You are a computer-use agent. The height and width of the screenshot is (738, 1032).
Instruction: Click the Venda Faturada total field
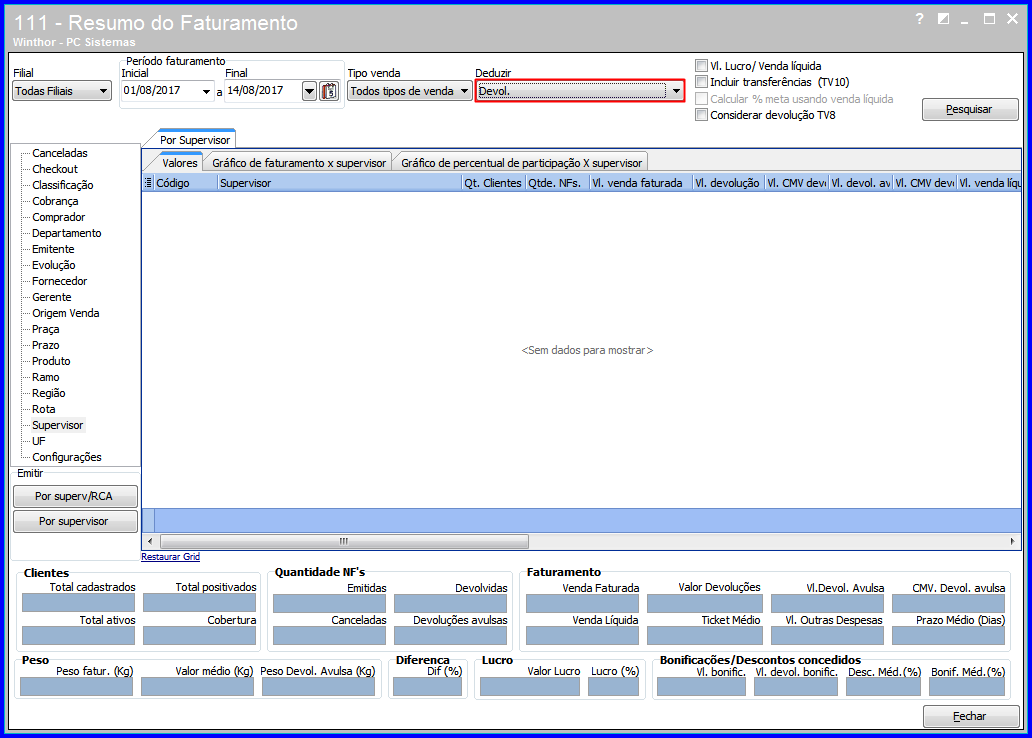pos(582,603)
